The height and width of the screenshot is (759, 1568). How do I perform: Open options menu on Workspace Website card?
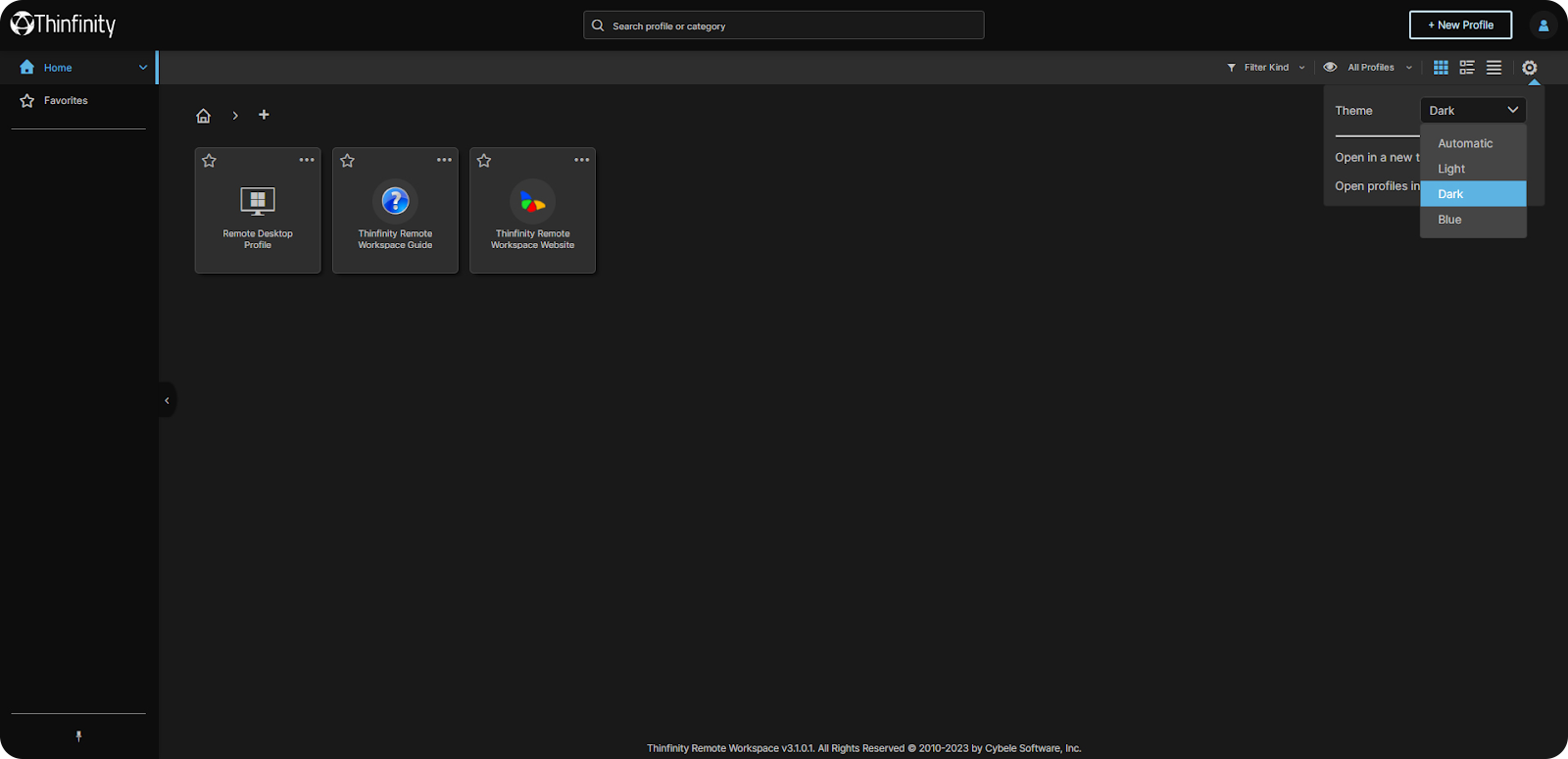[x=582, y=160]
